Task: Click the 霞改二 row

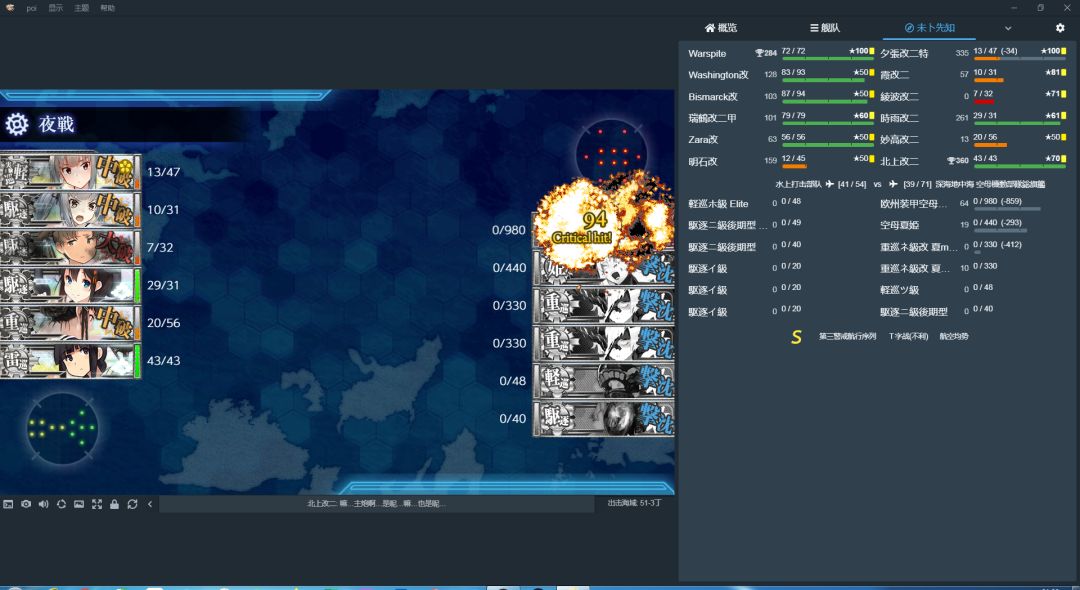Action: click(x=973, y=74)
